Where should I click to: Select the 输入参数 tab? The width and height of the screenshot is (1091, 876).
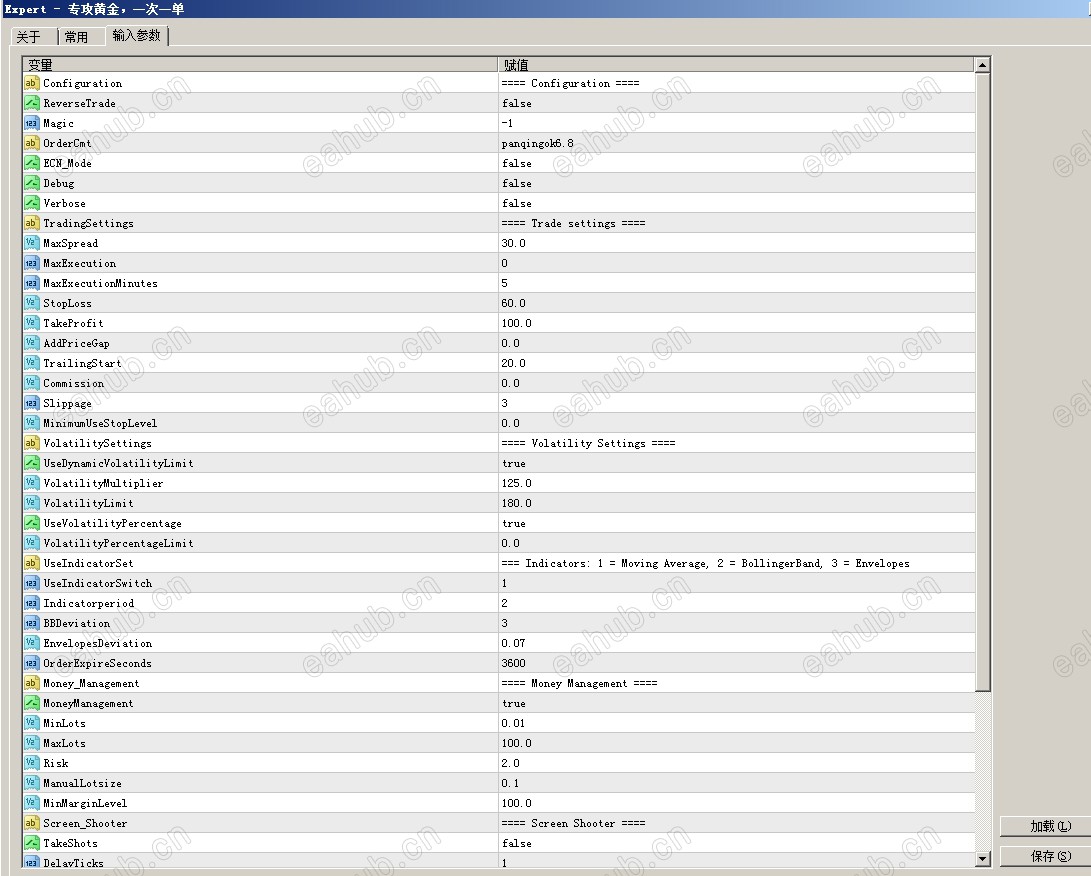[136, 35]
